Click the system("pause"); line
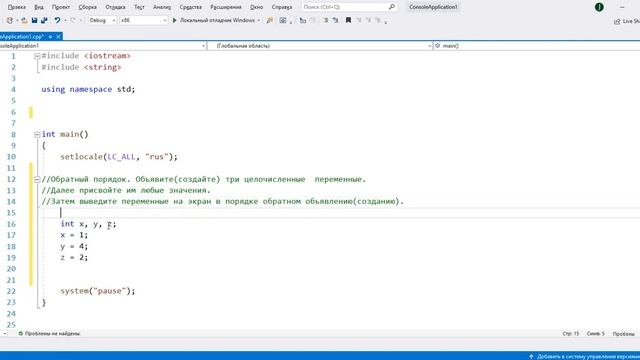 tap(98, 291)
